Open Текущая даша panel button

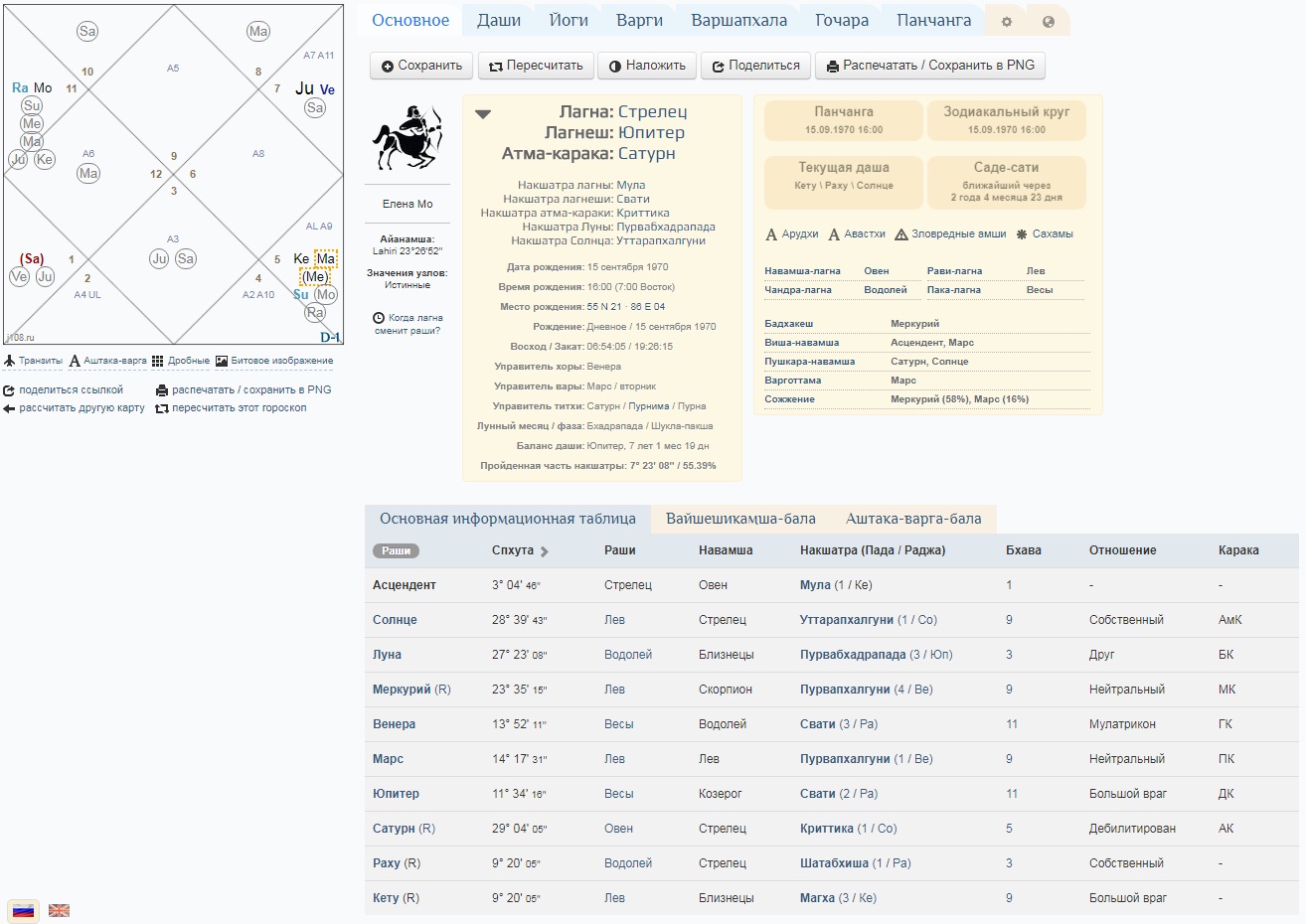(844, 183)
